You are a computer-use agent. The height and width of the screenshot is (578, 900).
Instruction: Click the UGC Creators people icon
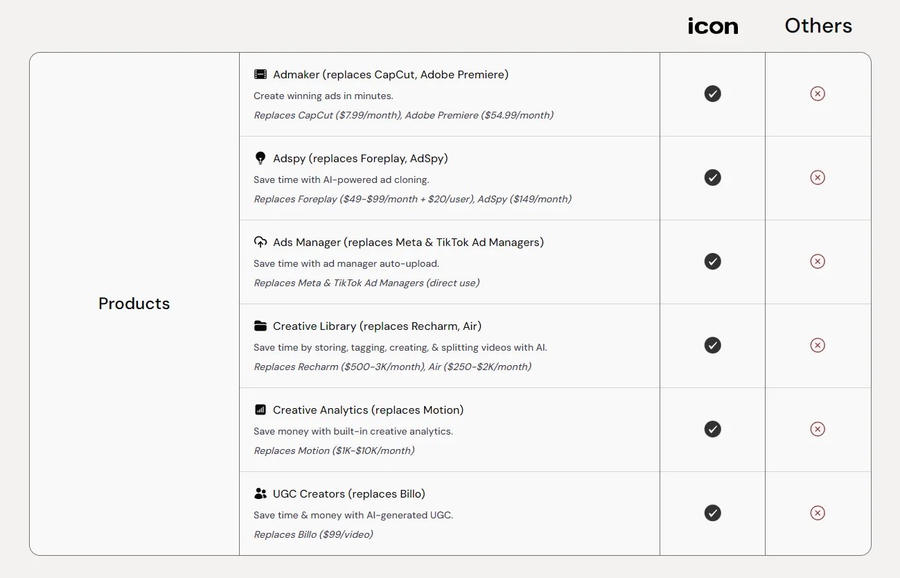click(x=260, y=494)
